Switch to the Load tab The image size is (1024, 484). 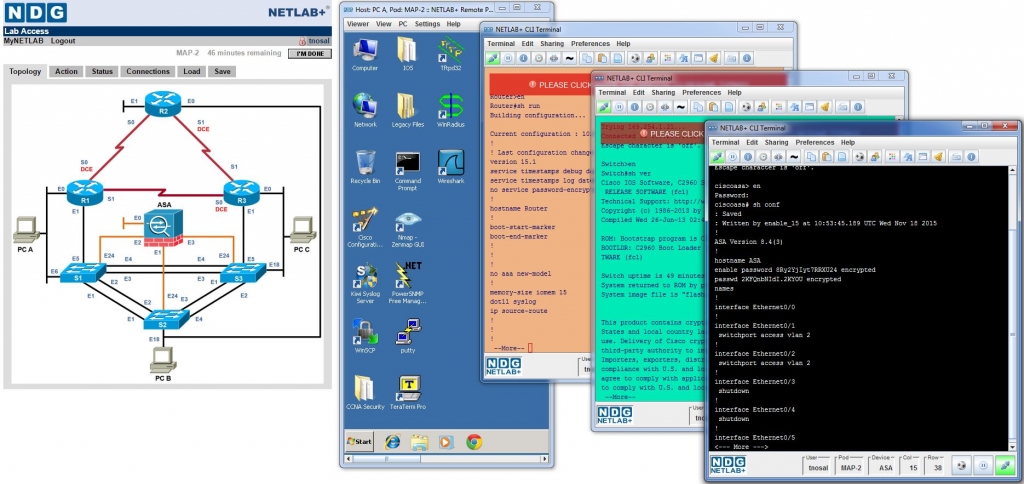click(192, 72)
